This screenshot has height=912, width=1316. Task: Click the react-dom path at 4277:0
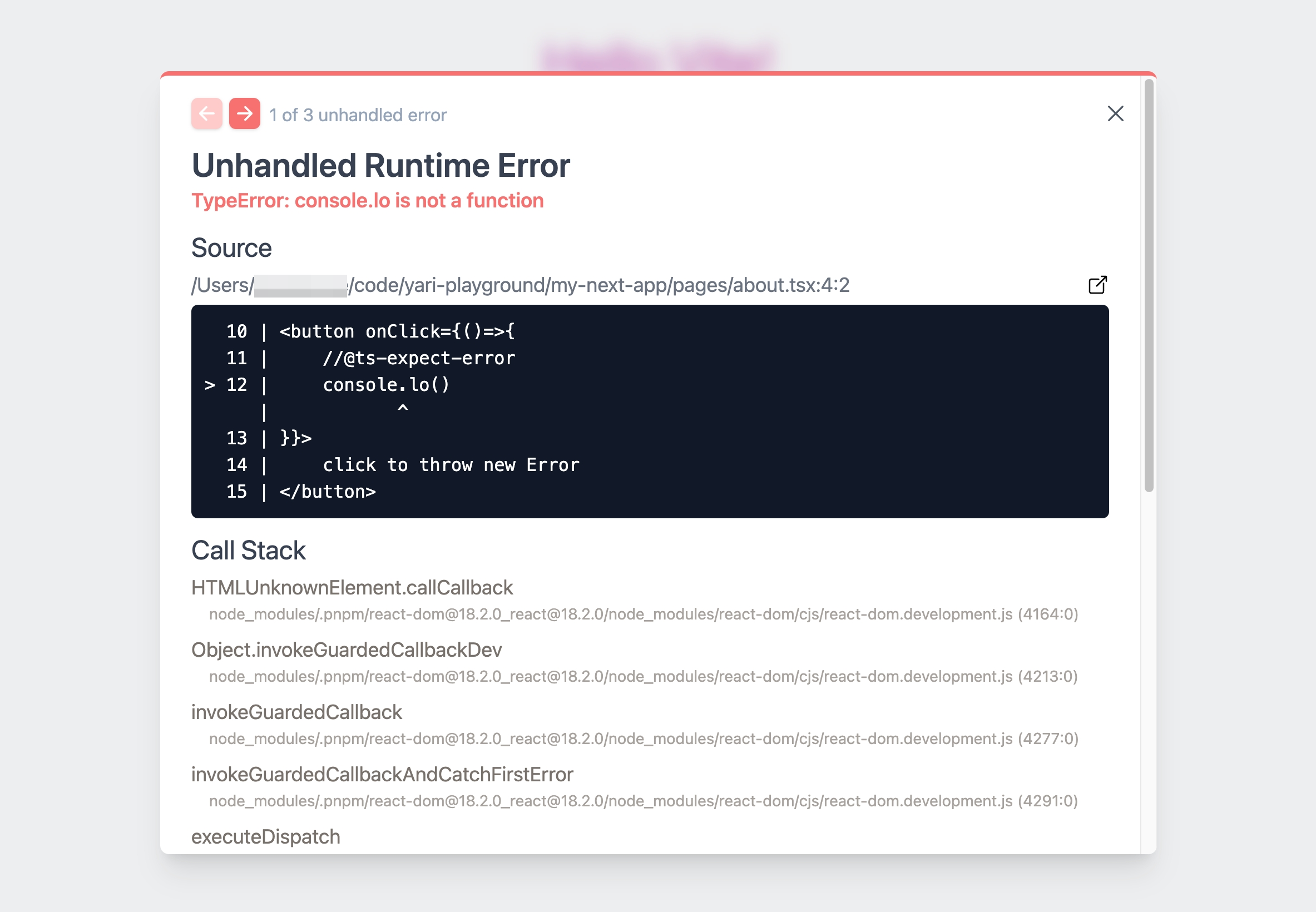point(643,739)
